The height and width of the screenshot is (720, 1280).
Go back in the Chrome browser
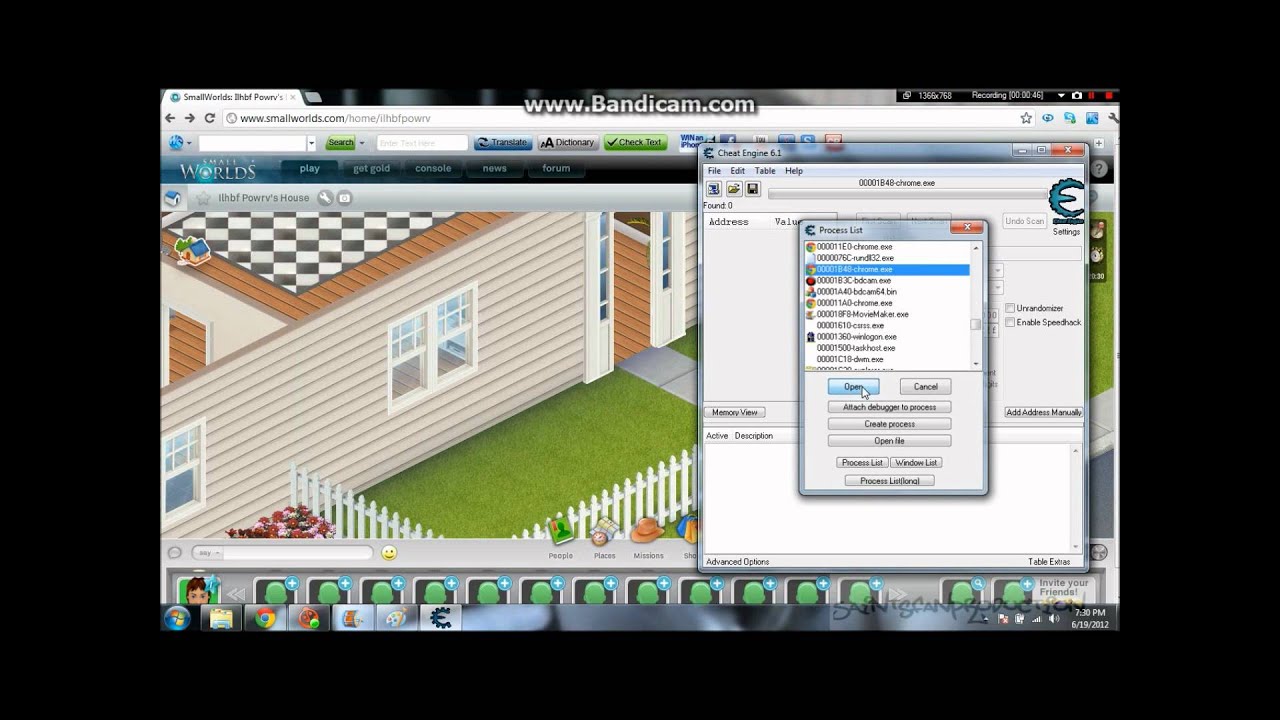(170, 118)
